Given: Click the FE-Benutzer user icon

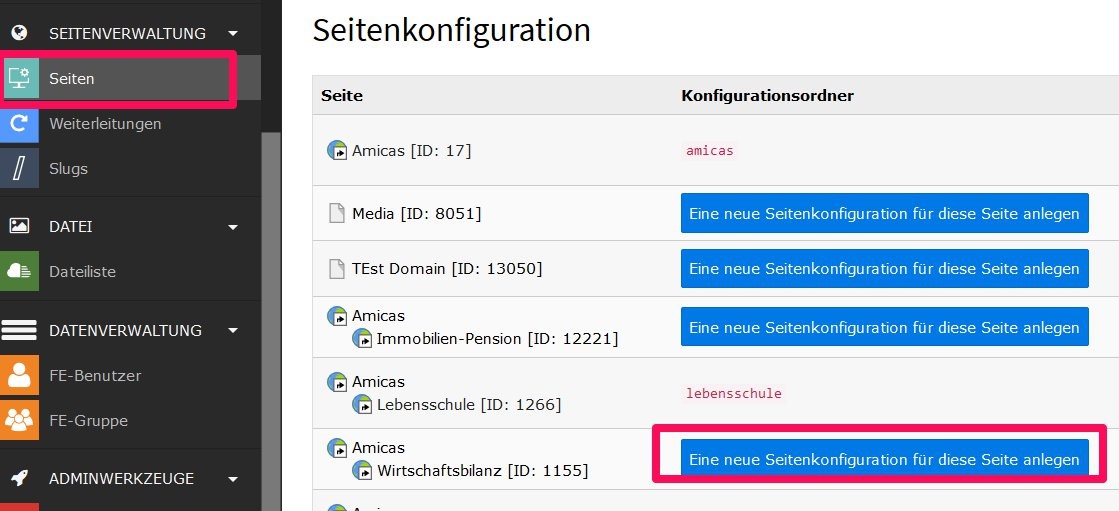Looking at the screenshot, I should coord(19,375).
